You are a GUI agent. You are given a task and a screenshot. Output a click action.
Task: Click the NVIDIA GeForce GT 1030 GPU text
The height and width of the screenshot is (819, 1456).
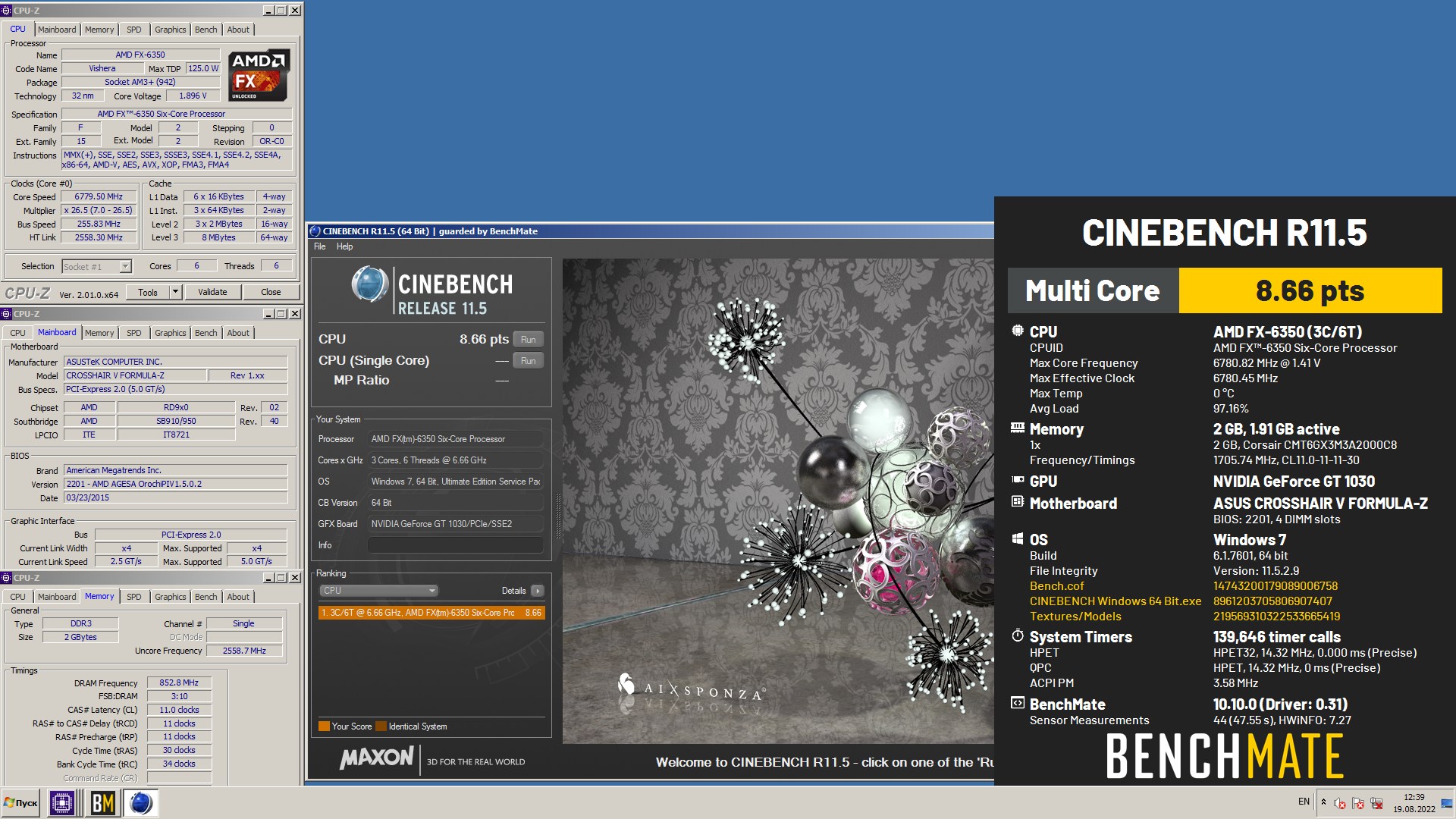tap(1294, 481)
